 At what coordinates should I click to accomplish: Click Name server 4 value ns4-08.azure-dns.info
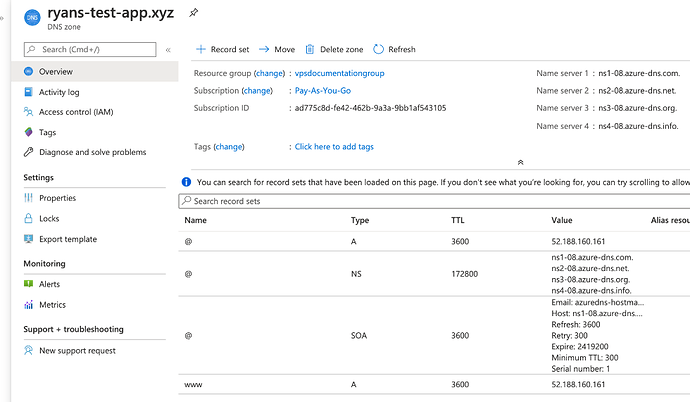(x=638, y=126)
